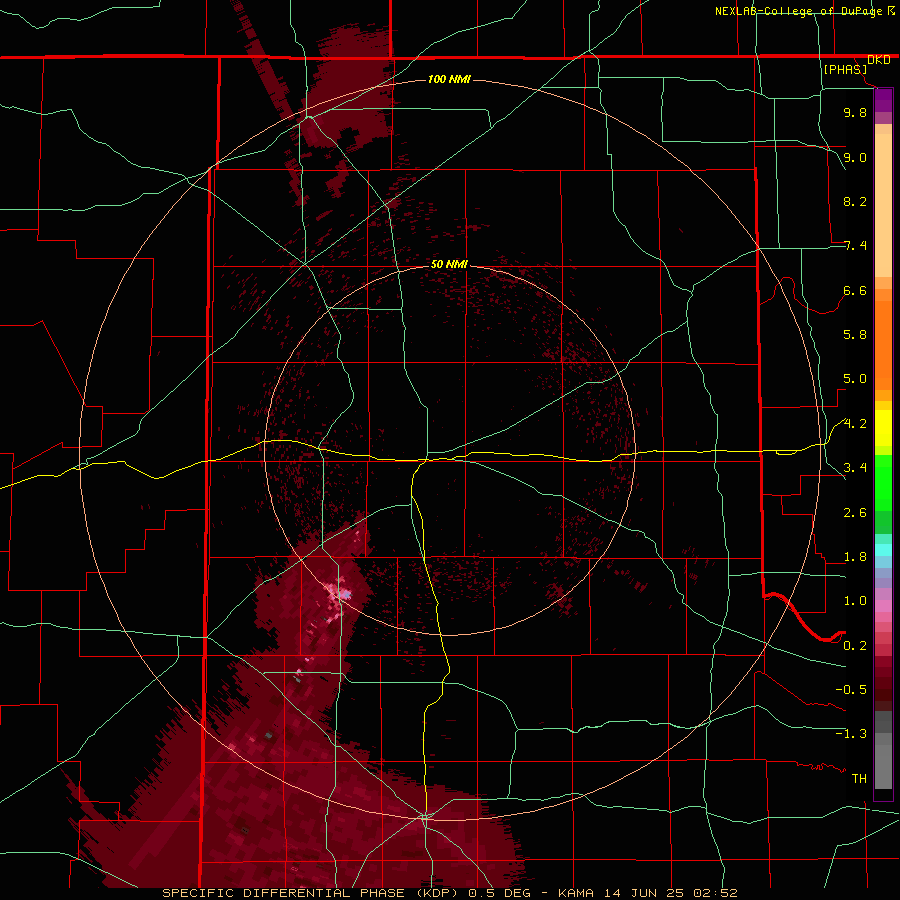Click the NEXLAB-College of DuPage credit text
Viewport: 900px width, 900px height.
click(x=799, y=11)
